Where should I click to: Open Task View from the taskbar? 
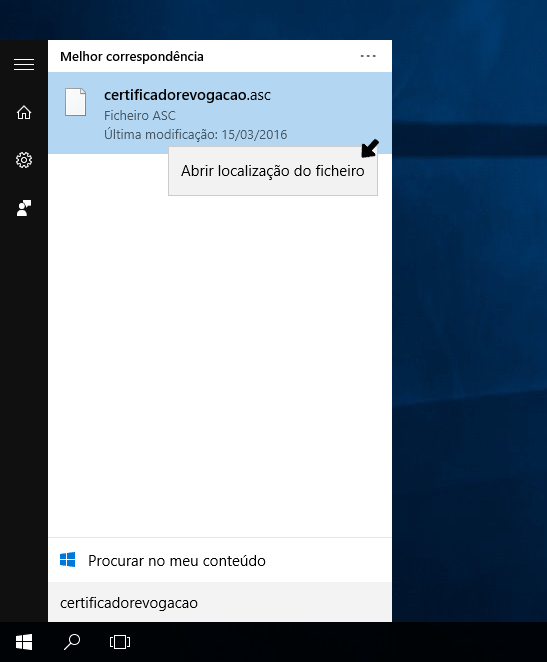120,642
